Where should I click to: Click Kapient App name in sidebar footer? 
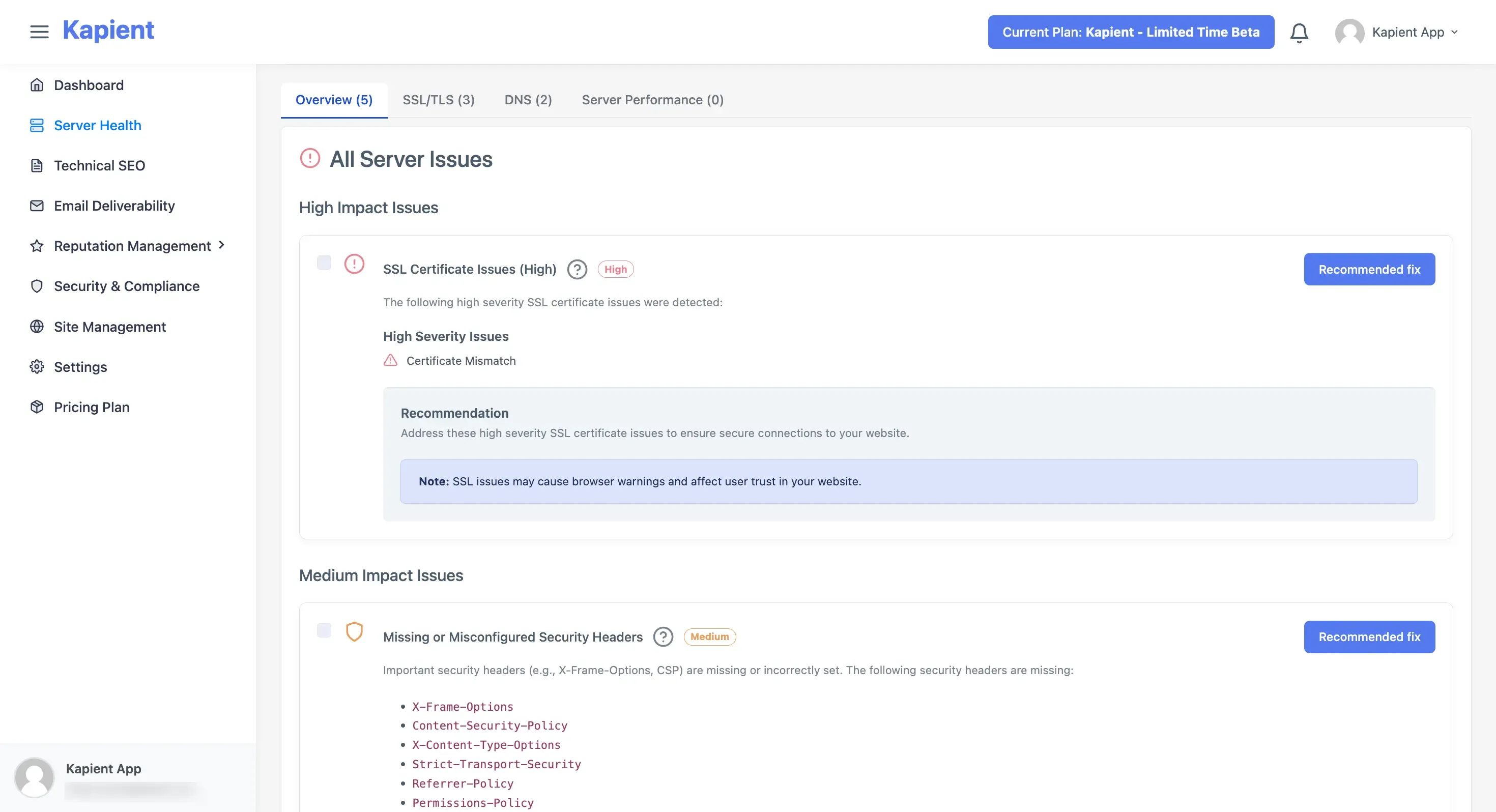click(103, 768)
